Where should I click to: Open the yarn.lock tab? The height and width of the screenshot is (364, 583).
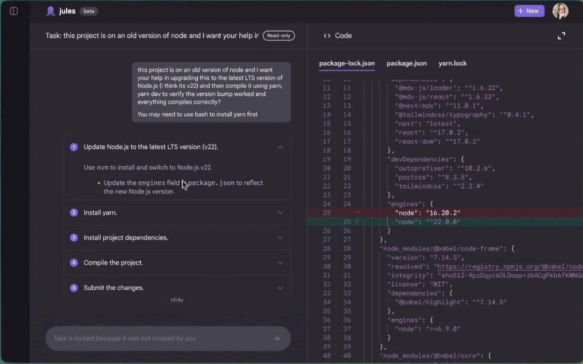[x=452, y=63]
